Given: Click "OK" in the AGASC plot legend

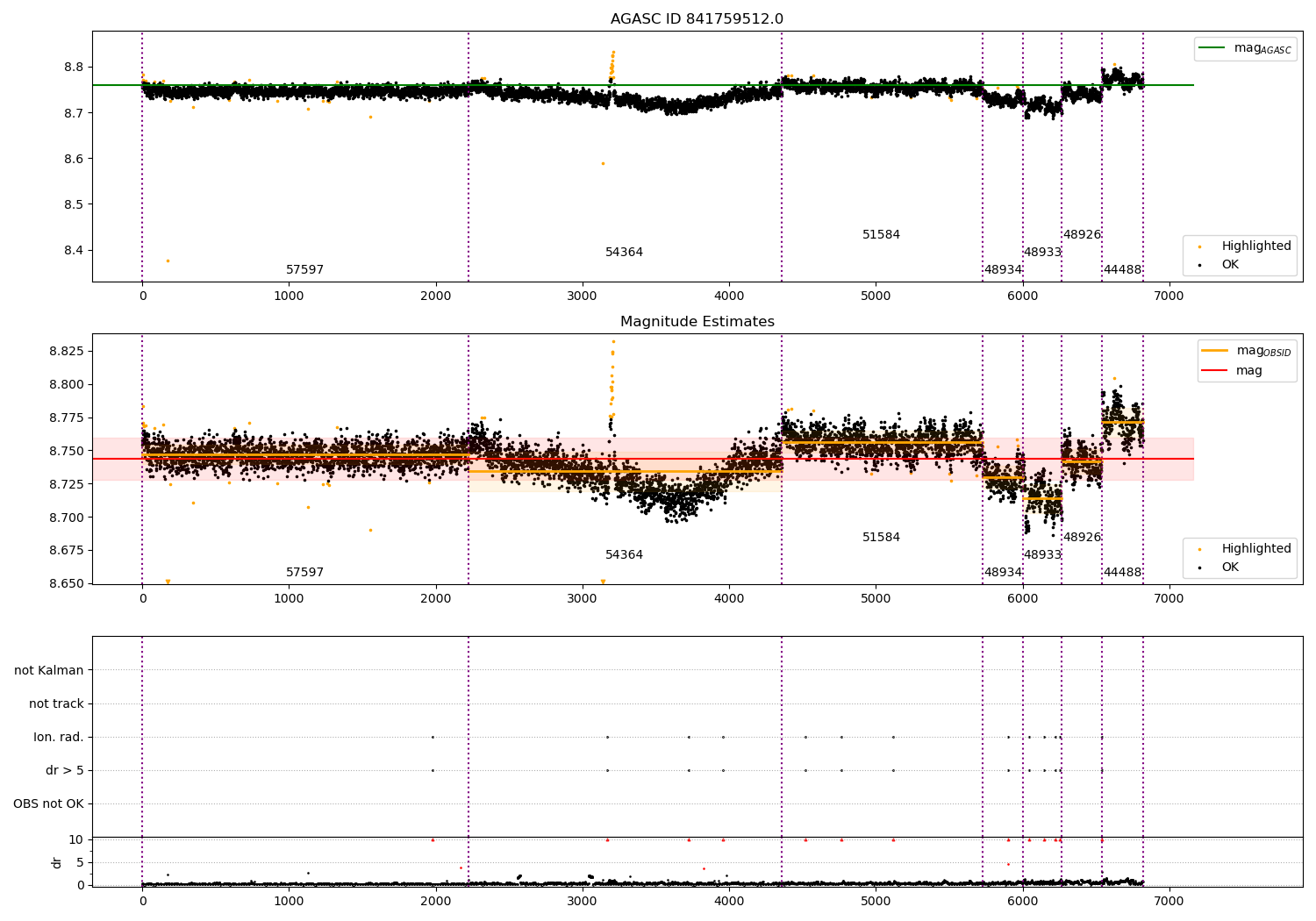Looking at the screenshot, I should (1230, 265).
